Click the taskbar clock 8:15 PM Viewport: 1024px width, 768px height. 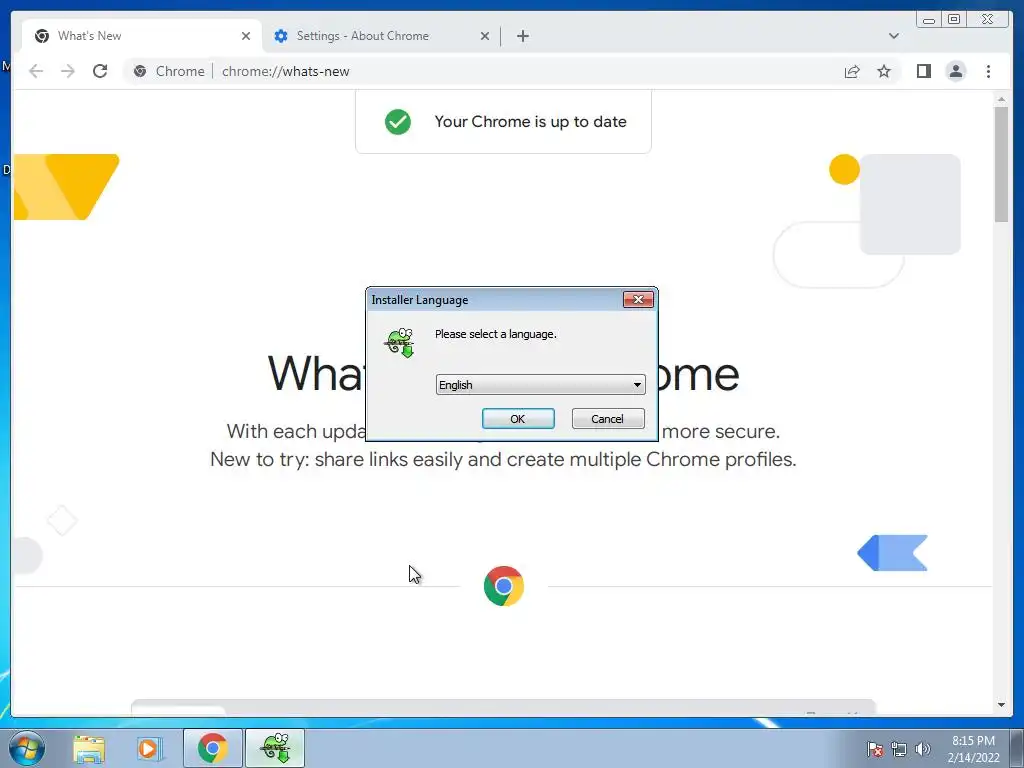pos(973,749)
